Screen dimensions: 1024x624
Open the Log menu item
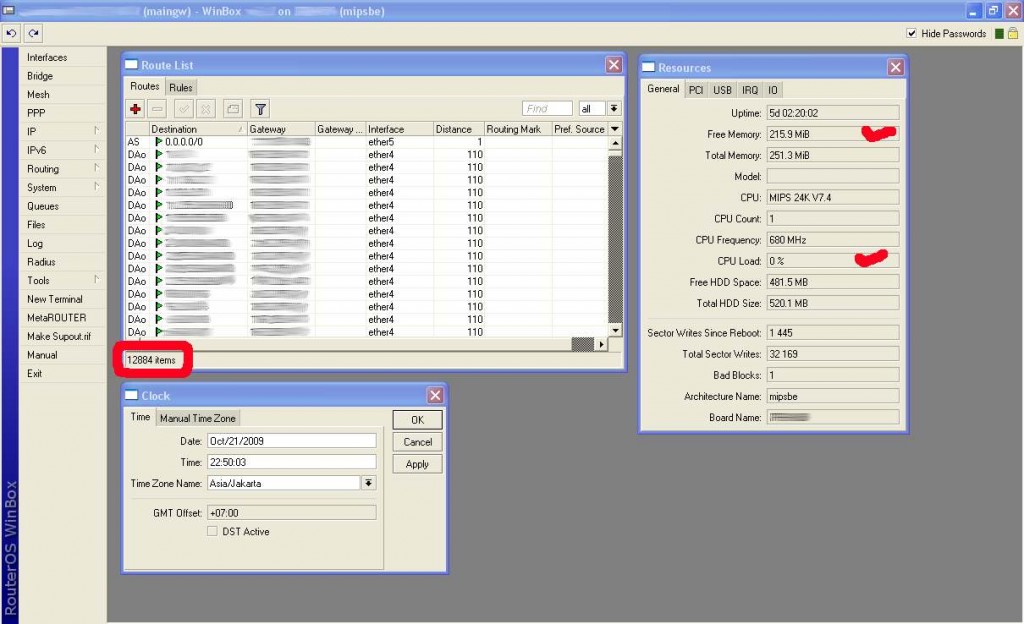click(x=63, y=243)
